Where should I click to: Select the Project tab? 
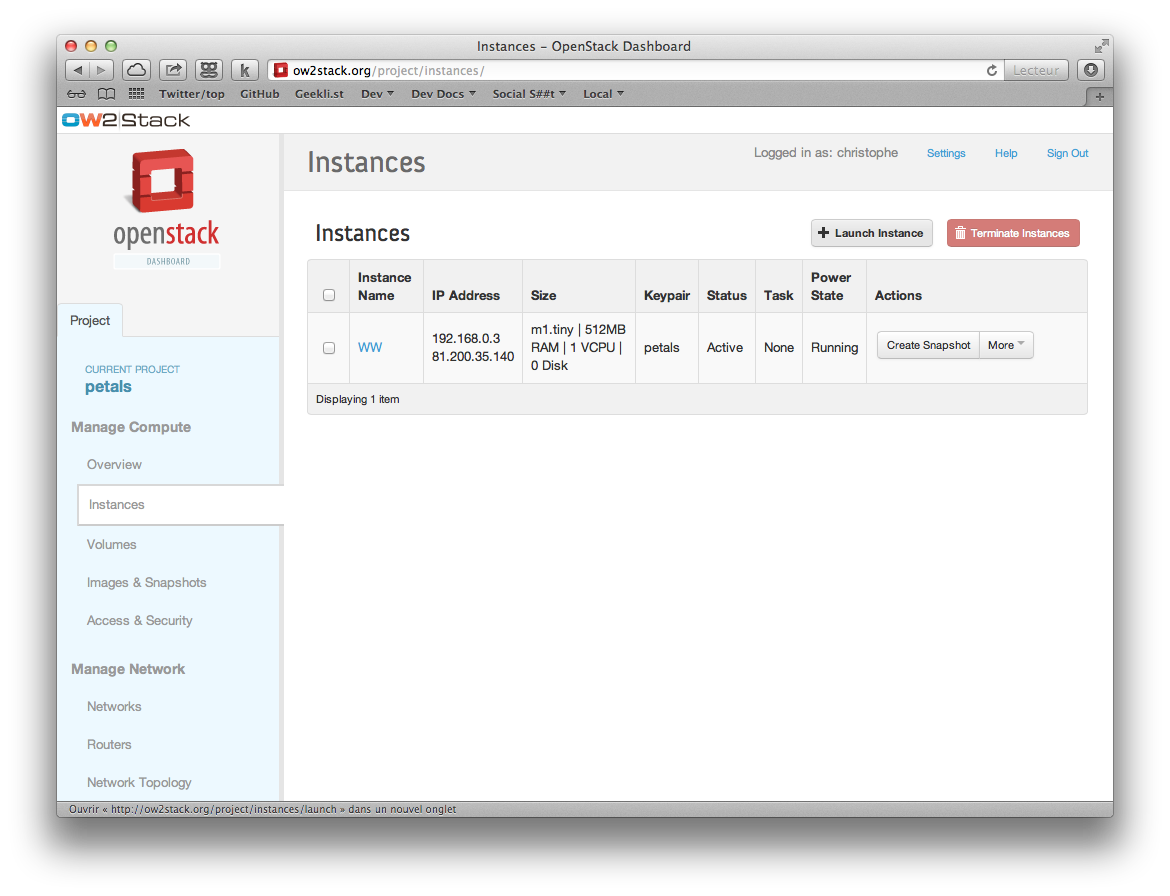point(90,320)
